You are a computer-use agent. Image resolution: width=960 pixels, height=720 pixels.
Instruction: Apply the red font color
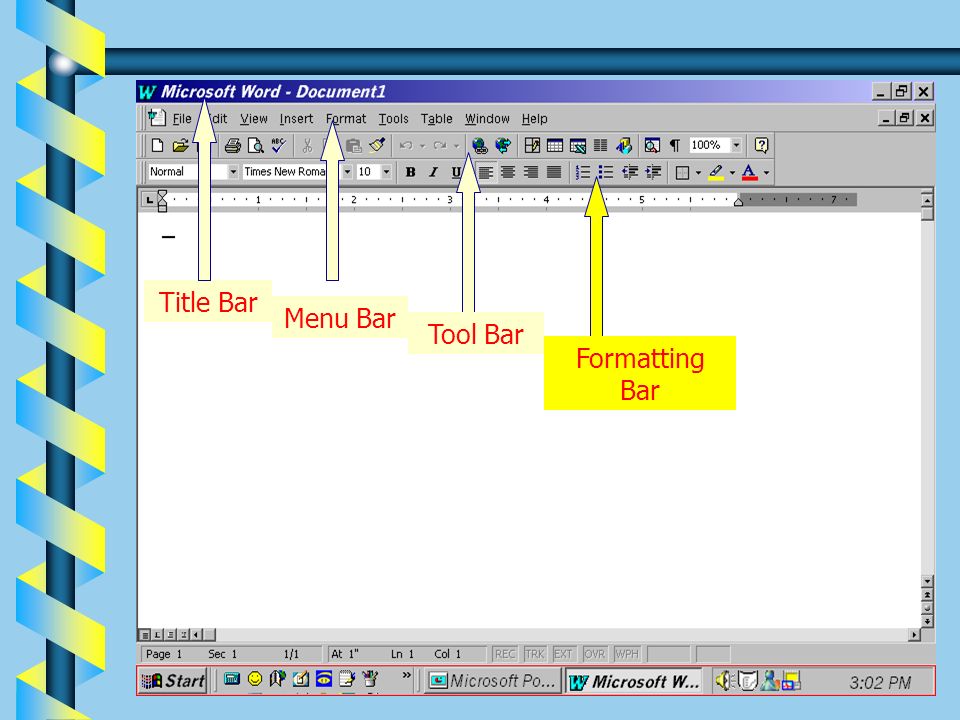[x=749, y=173]
